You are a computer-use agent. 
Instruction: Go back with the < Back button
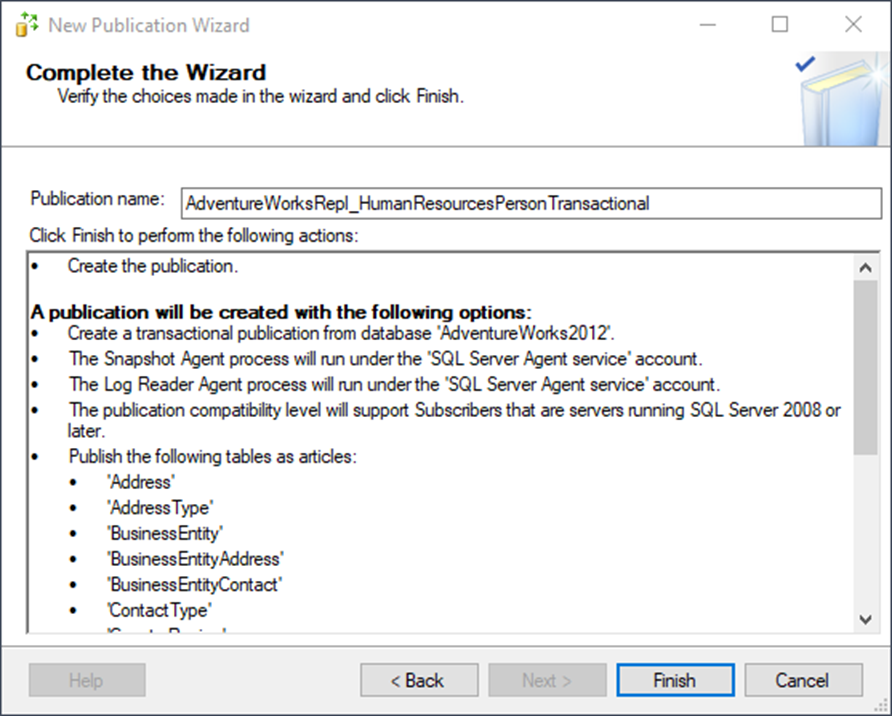(419, 680)
